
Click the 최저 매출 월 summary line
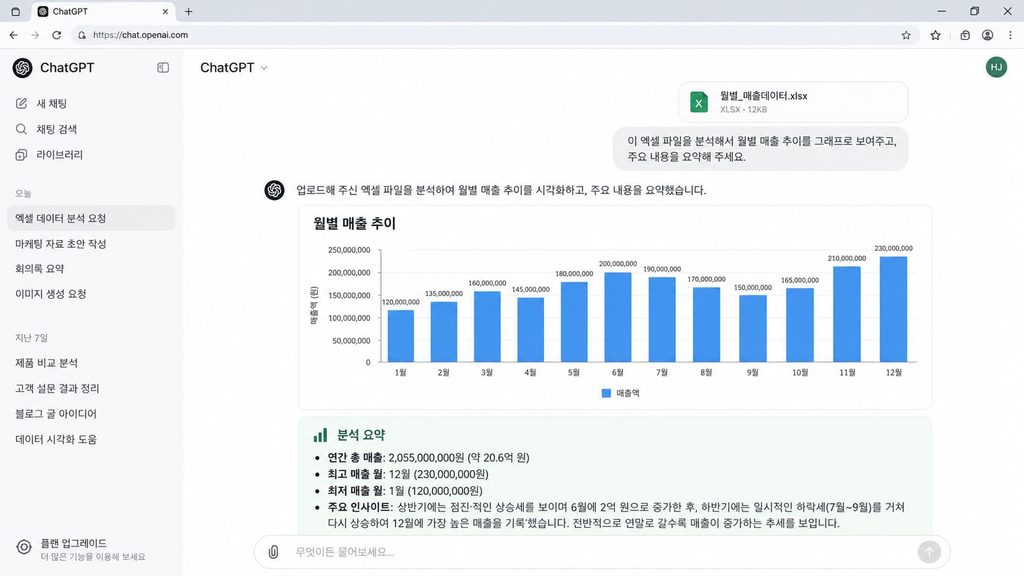coord(405,490)
